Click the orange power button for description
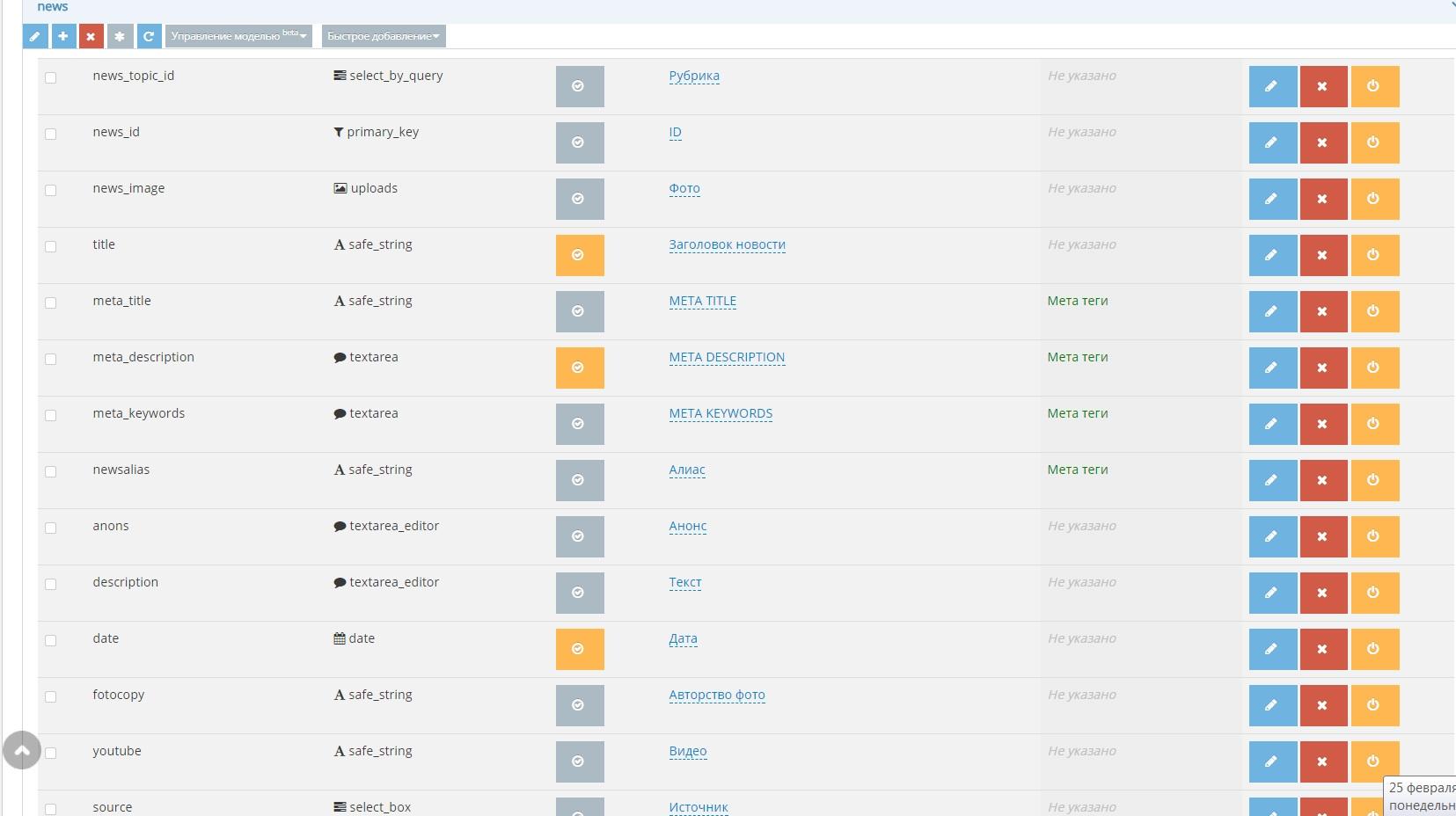 (x=1375, y=593)
